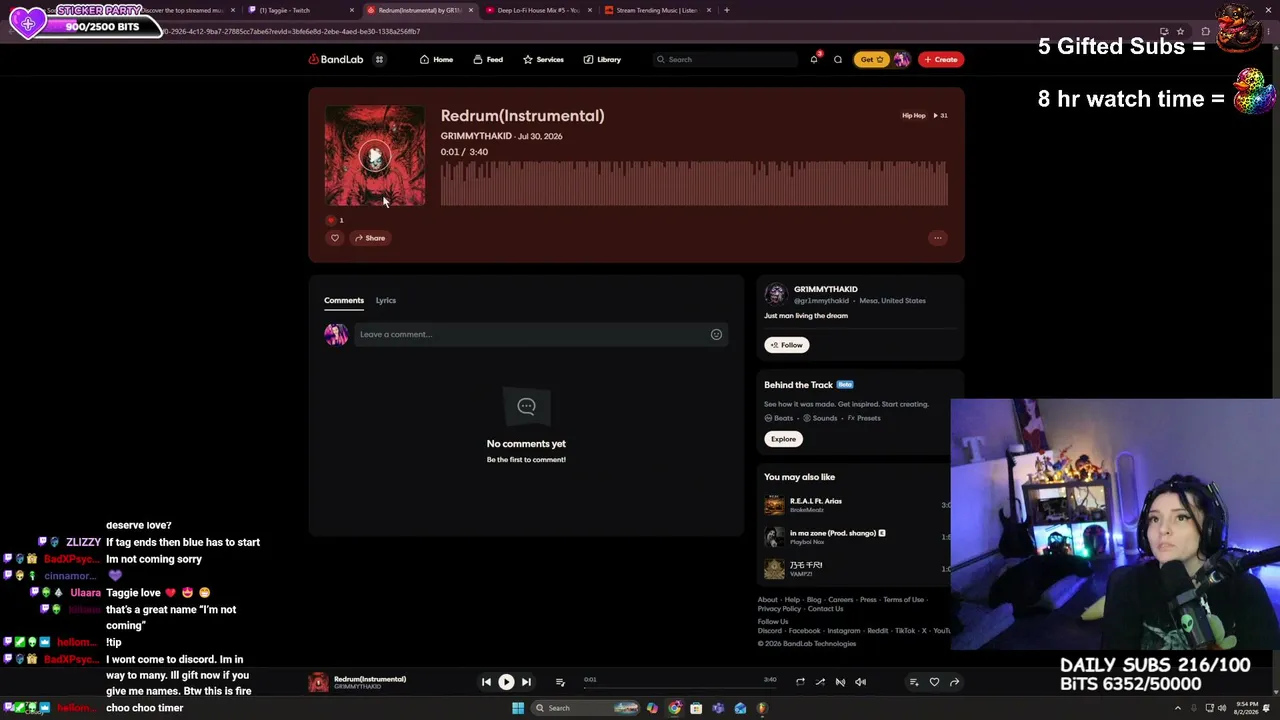This screenshot has width=1280, height=720.
Task: Open Microsoft Copilot from the taskbar
Action: tap(652, 708)
